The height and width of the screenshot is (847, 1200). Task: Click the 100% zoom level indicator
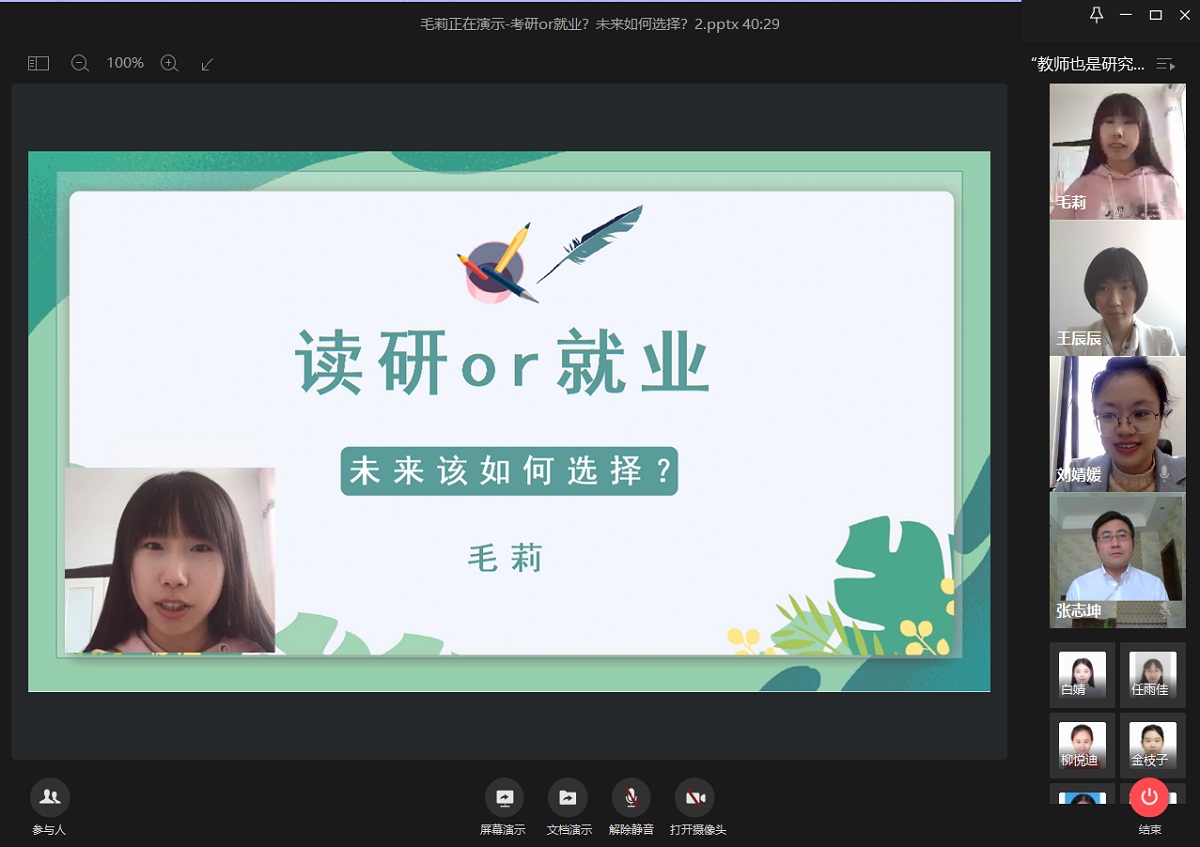tap(125, 63)
